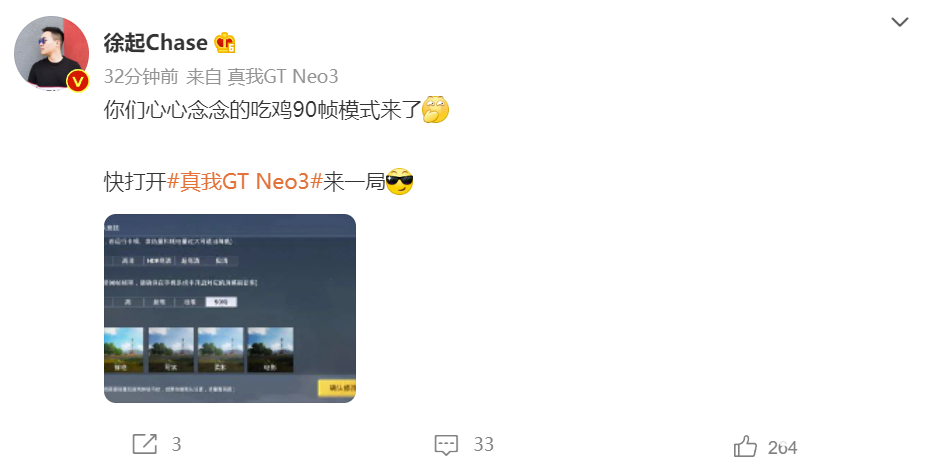
Task: Like the post with thumbs-up icon
Action: pyautogui.click(x=745, y=446)
